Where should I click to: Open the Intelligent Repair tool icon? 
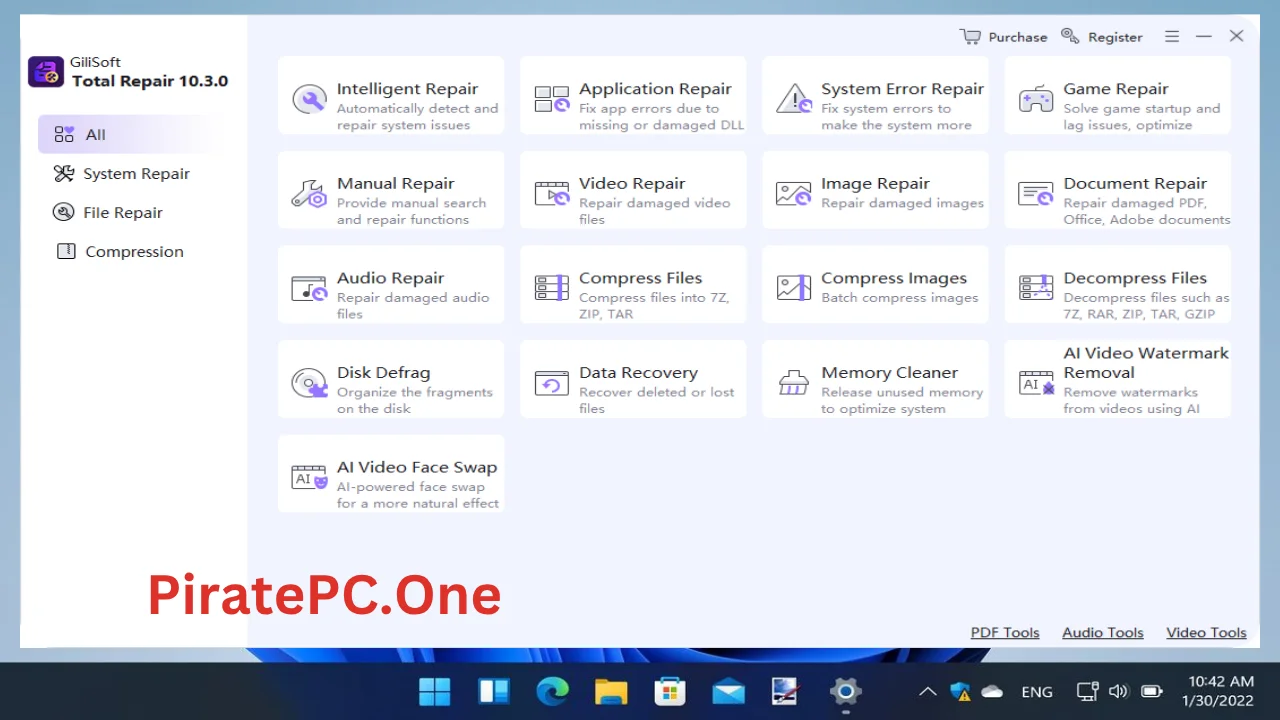click(309, 99)
